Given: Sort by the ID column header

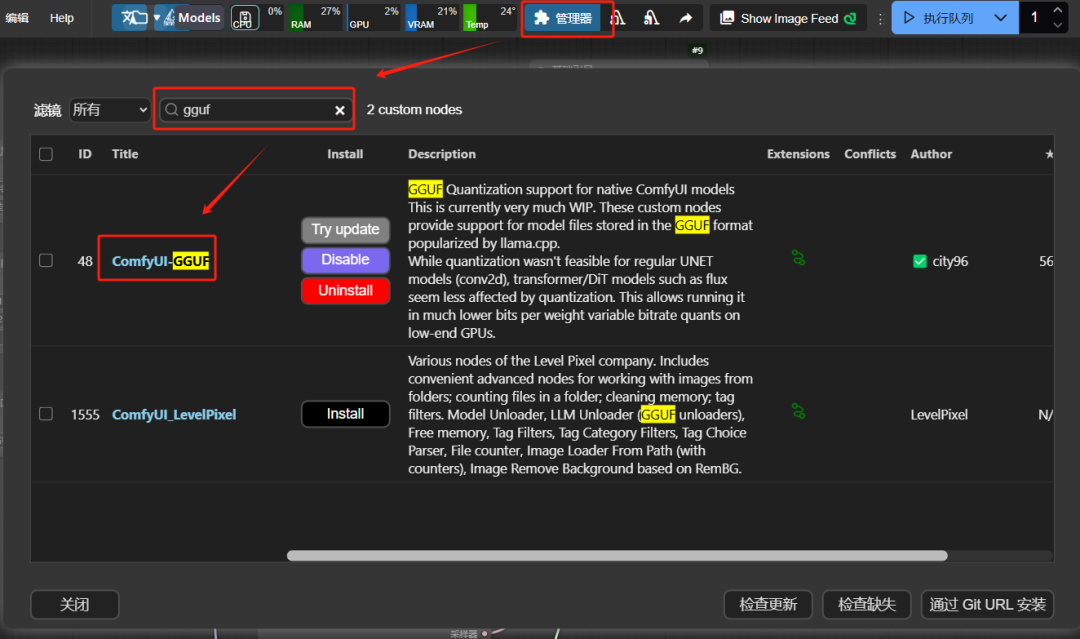Looking at the screenshot, I should [x=85, y=154].
